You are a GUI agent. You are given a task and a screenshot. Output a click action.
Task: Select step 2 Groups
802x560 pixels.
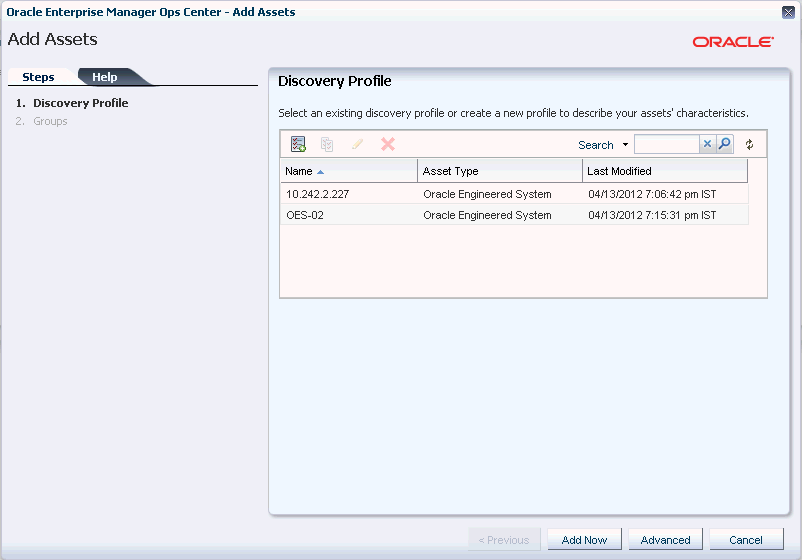coord(41,121)
